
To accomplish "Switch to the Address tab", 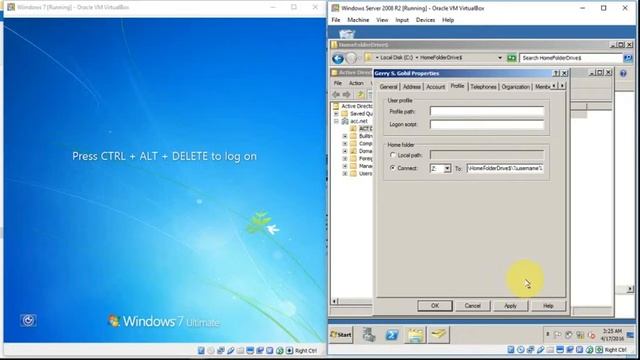I will 411,87.
